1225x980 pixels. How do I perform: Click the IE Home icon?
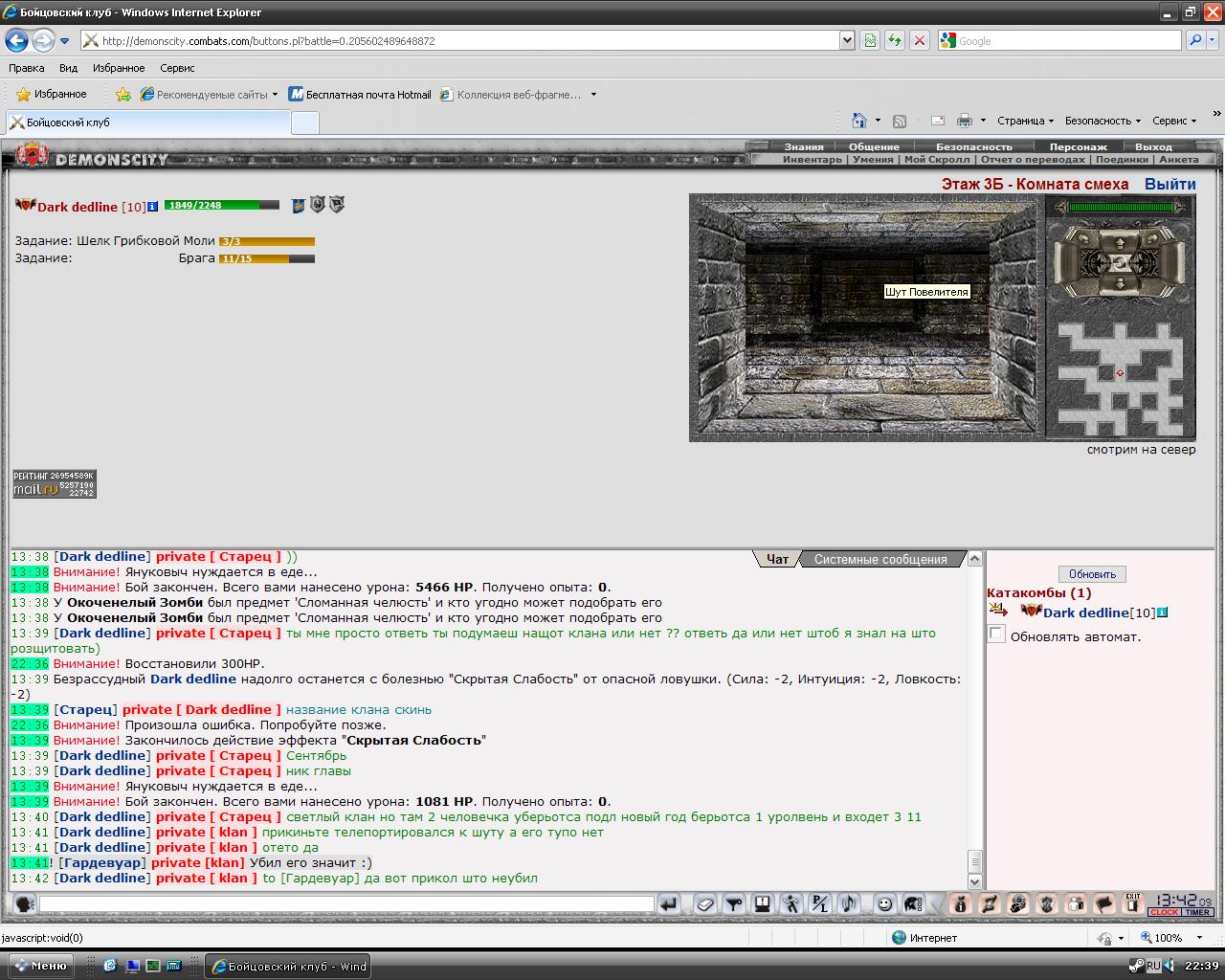859,121
